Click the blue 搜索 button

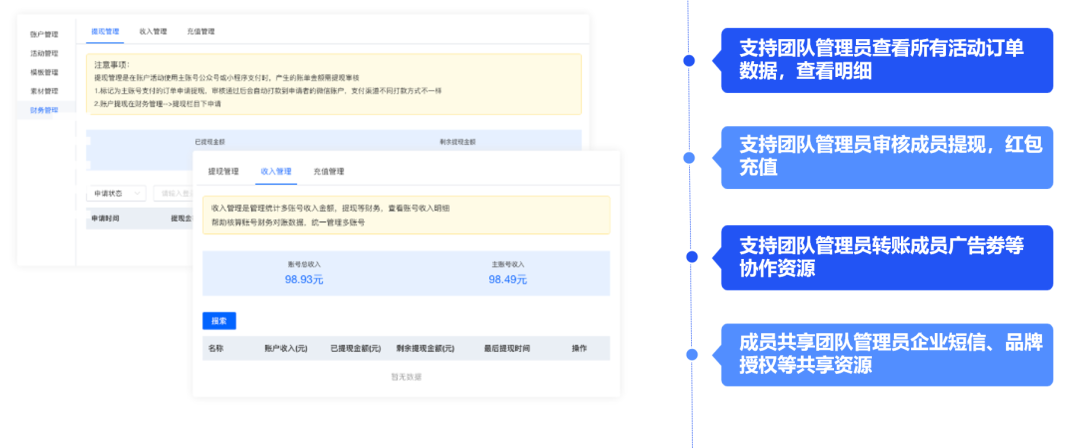click(x=219, y=321)
